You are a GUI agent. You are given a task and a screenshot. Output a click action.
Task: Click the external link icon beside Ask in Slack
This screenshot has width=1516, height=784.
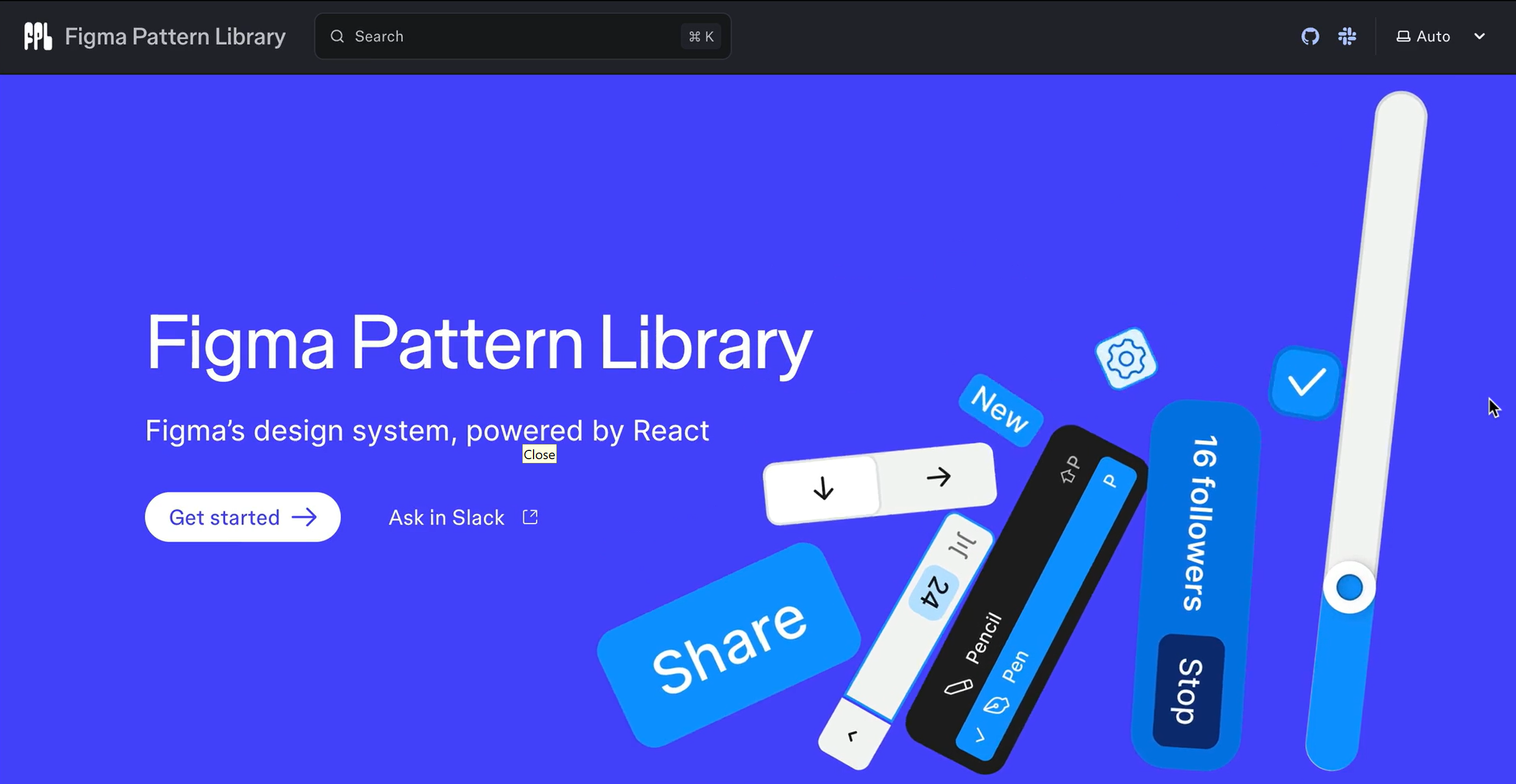click(x=530, y=517)
